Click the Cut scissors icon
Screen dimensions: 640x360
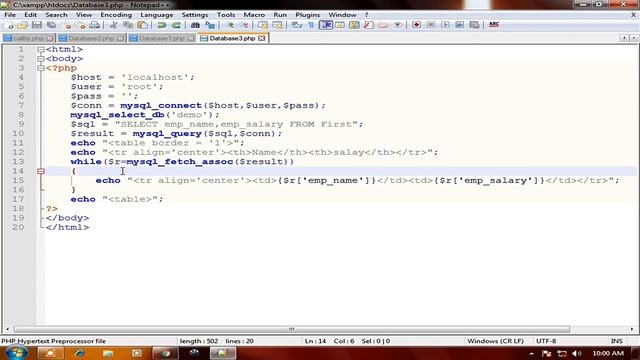click(114, 25)
